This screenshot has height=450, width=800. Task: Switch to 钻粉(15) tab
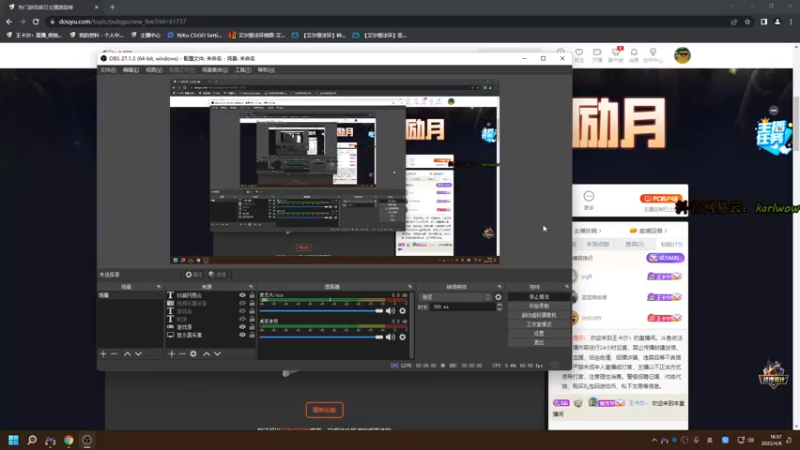(671, 244)
